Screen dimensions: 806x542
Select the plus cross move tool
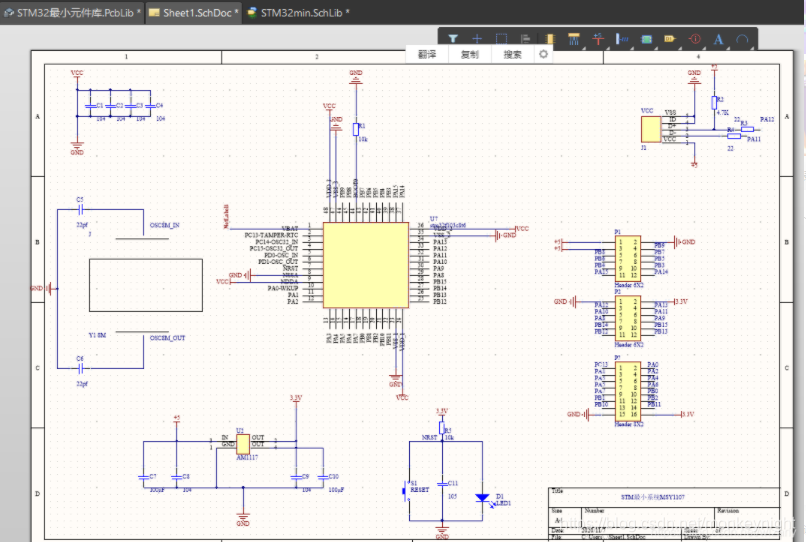(x=477, y=39)
